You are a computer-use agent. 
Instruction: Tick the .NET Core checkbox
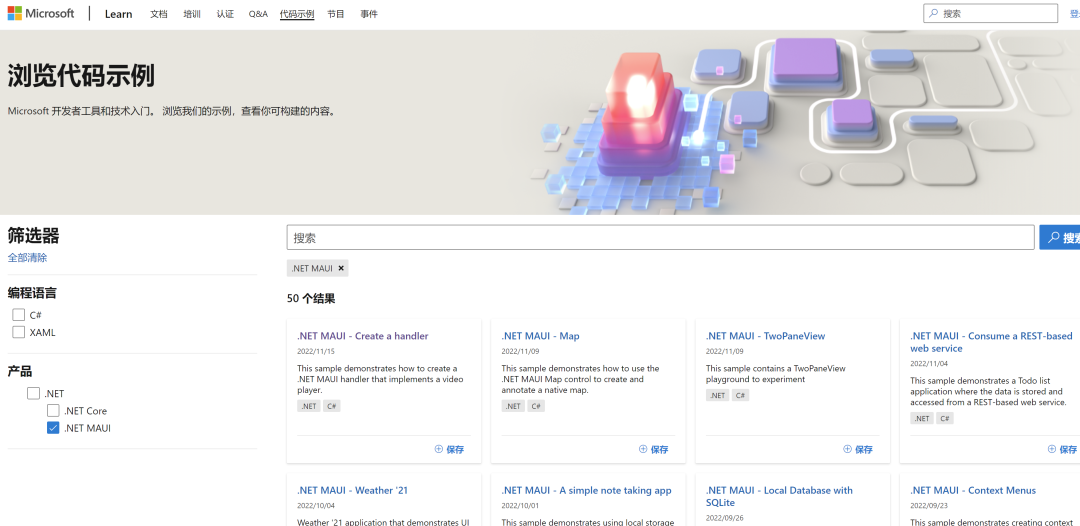(x=54, y=411)
